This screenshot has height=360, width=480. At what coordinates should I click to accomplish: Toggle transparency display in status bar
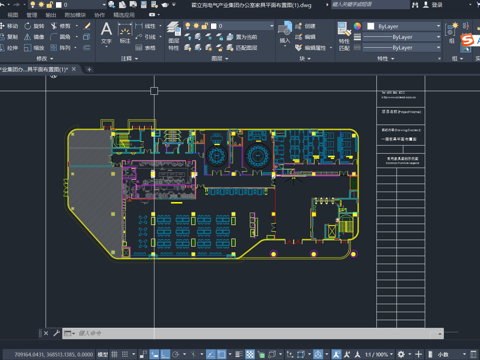(250, 354)
